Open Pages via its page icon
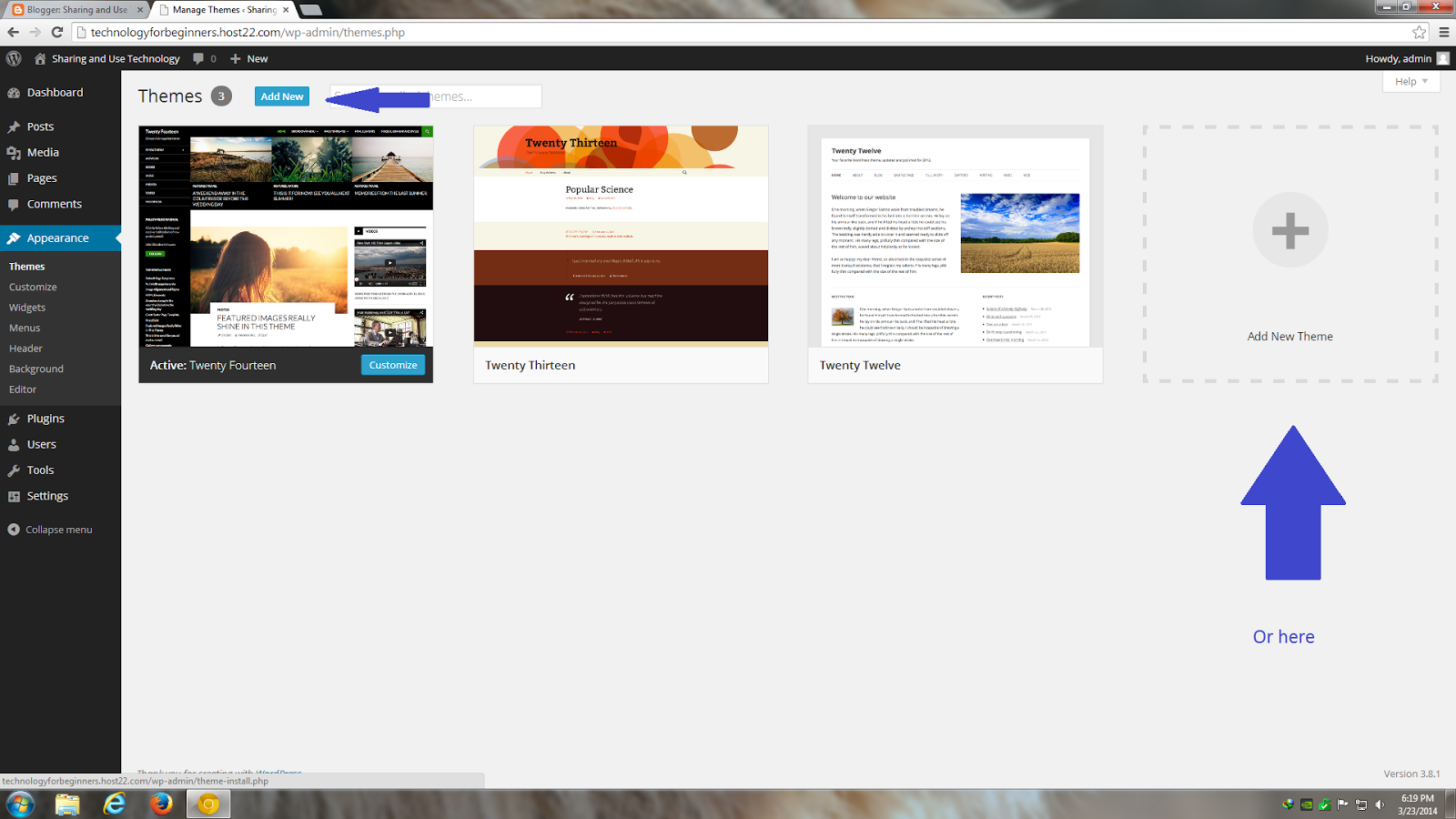Image resolution: width=1456 pixels, height=819 pixels. coord(14,178)
